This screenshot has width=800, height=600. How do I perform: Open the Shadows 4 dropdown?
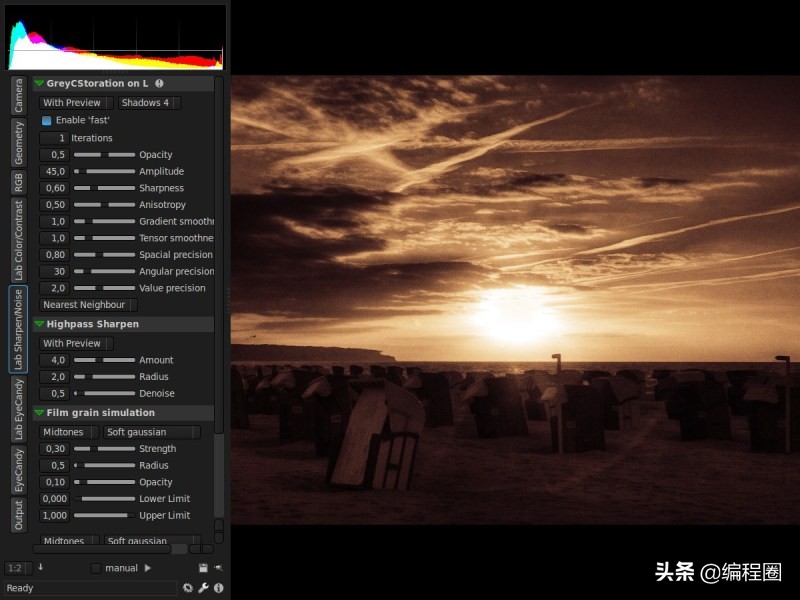click(149, 103)
